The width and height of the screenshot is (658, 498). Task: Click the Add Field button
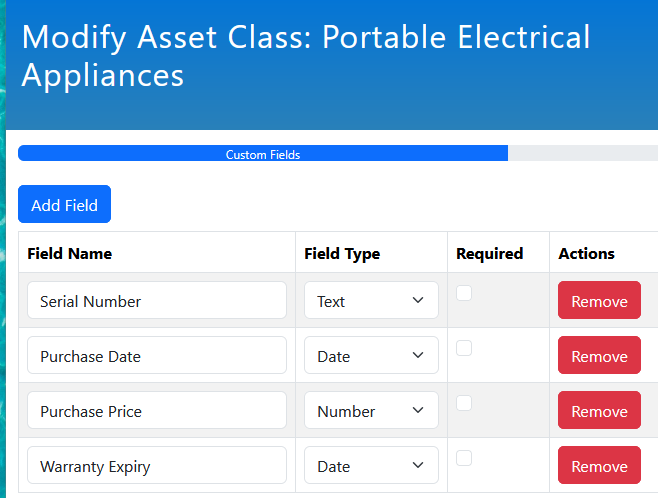click(x=64, y=204)
